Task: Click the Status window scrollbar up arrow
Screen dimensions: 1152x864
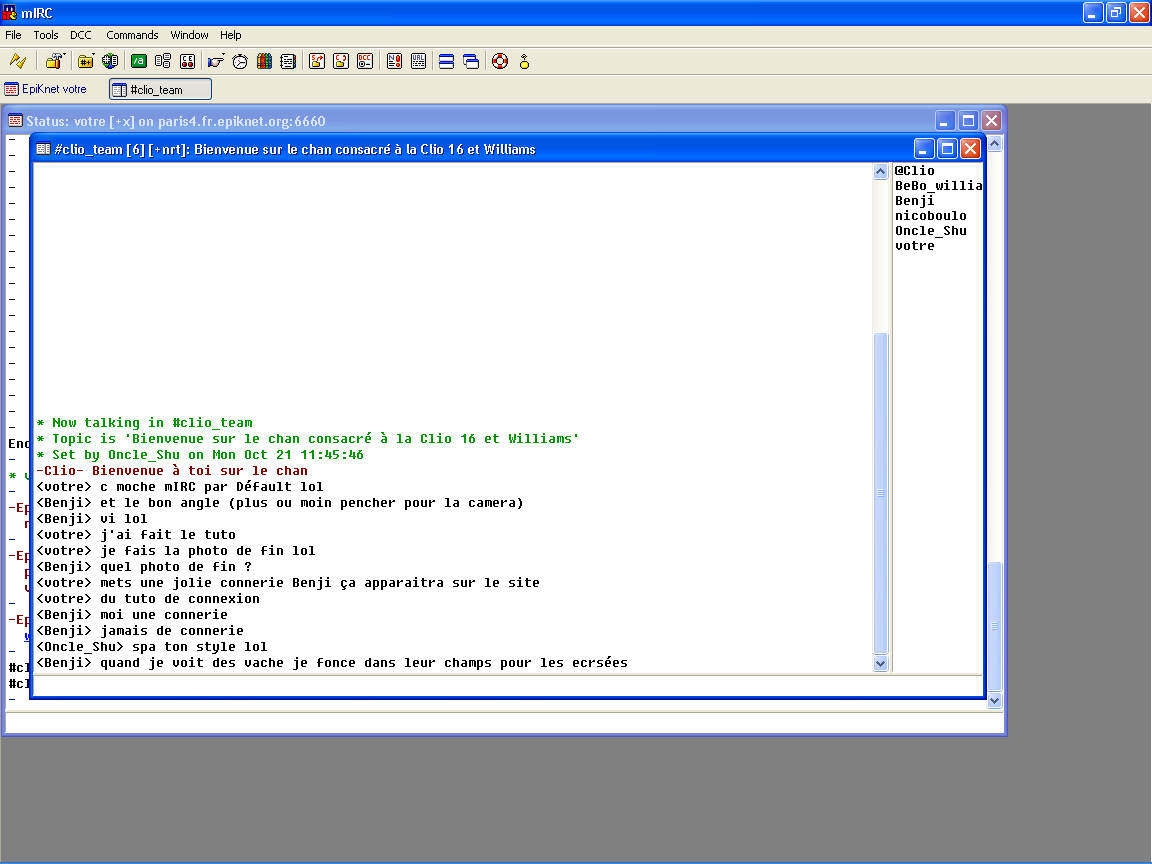Action: [995, 143]
